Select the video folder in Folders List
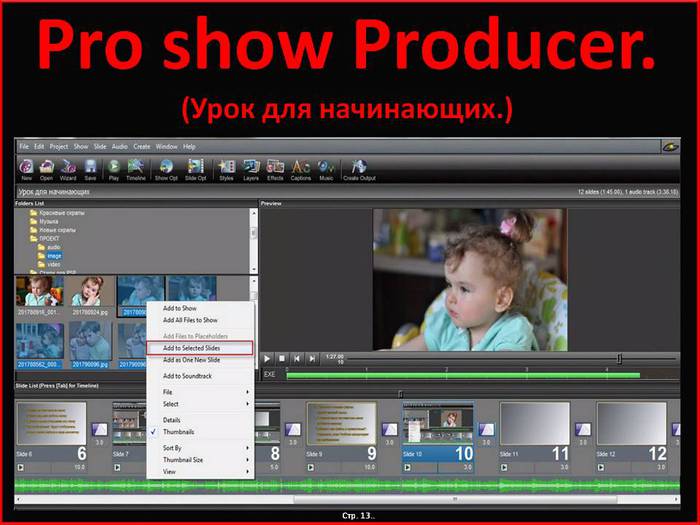Screen dimensions: 700x525 49,264
